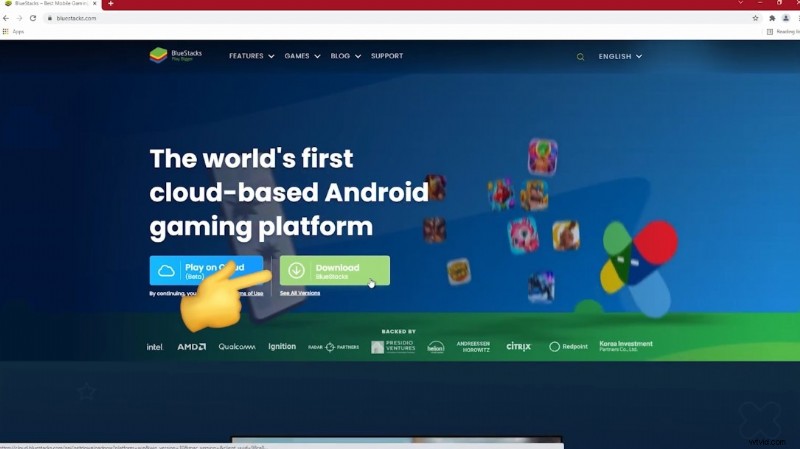The width and height of the screenshot is (800, 449).
Task: Click the BlueStacks logo in header
Action: point(175,55)
